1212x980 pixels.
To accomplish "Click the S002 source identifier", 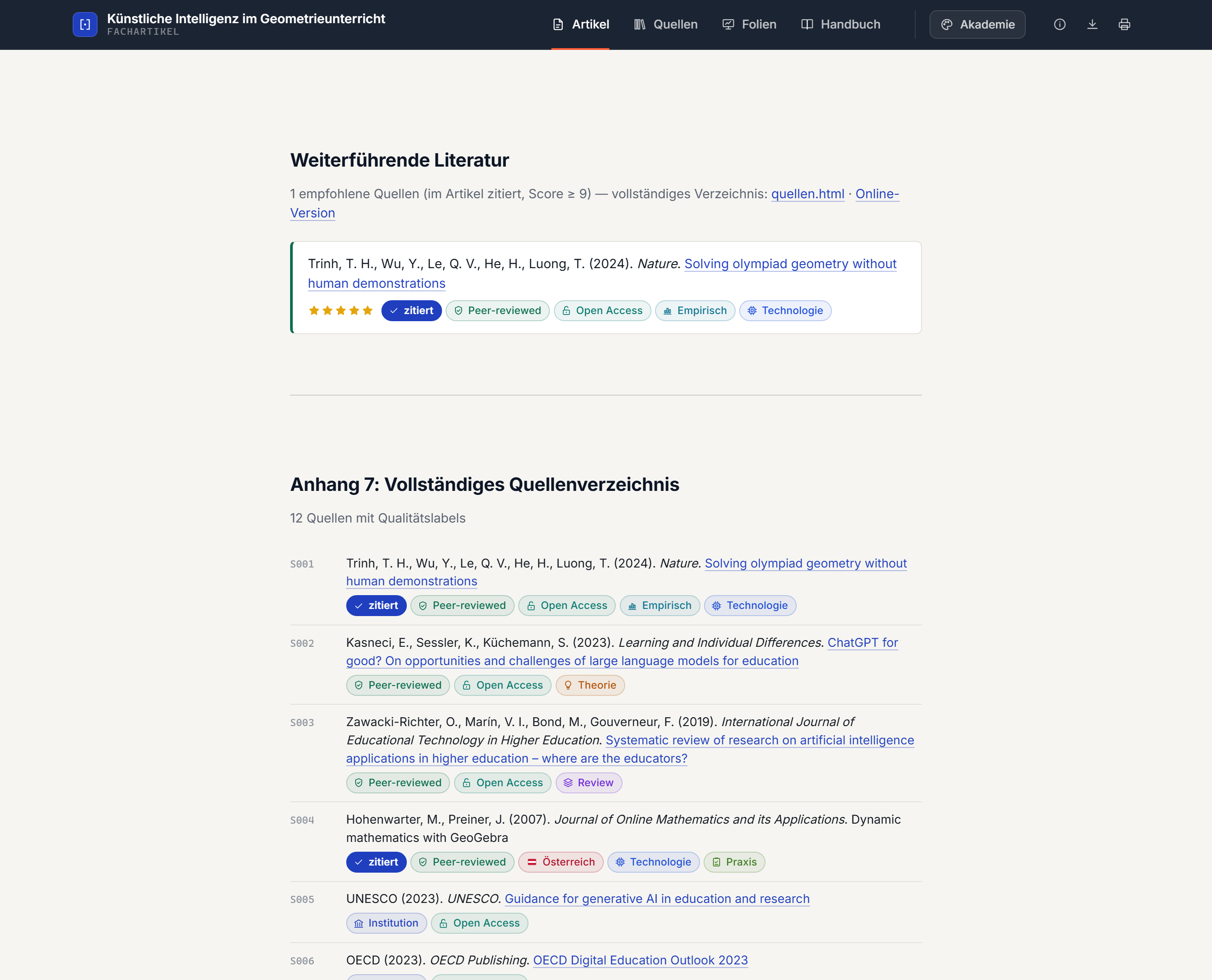I will 302,644.
